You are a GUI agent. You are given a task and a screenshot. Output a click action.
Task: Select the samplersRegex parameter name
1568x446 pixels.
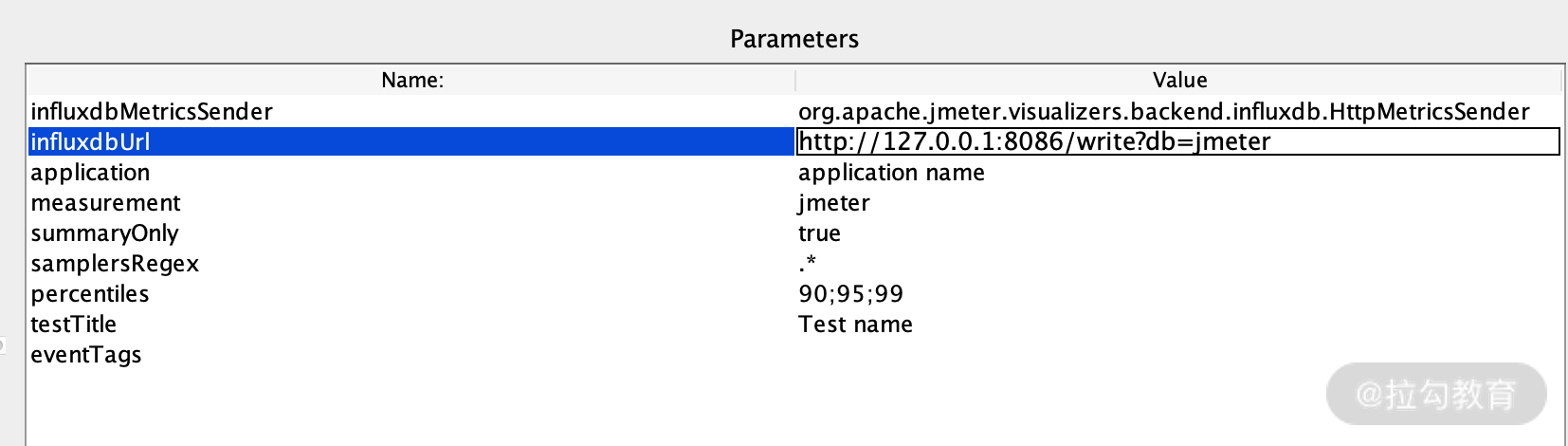115,264
